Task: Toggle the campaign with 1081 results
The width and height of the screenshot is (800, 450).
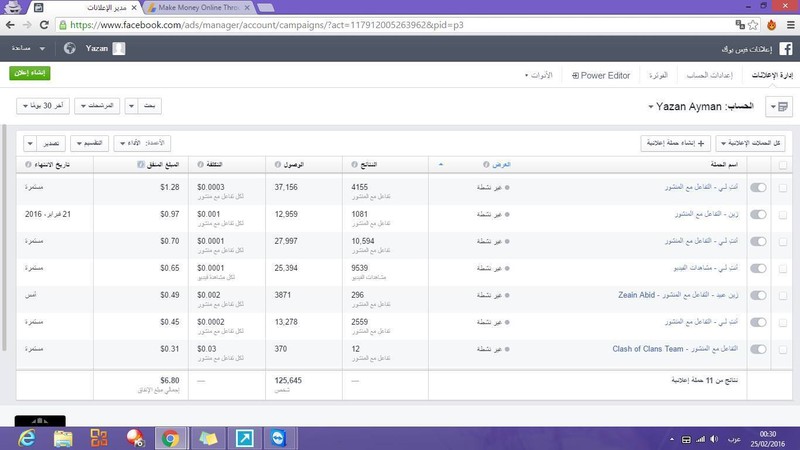Action: pyautogui.click(x=758, y=215)
